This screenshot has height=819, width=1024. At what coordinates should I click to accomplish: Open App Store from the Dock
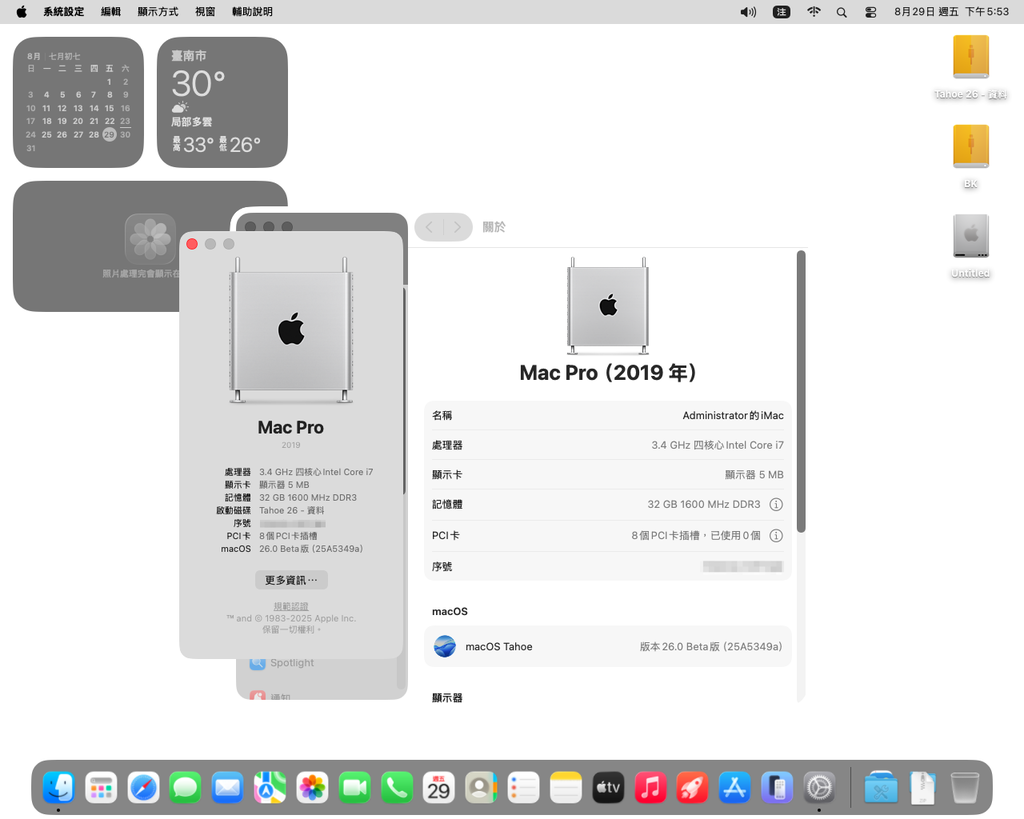click(x=735, y=787)
